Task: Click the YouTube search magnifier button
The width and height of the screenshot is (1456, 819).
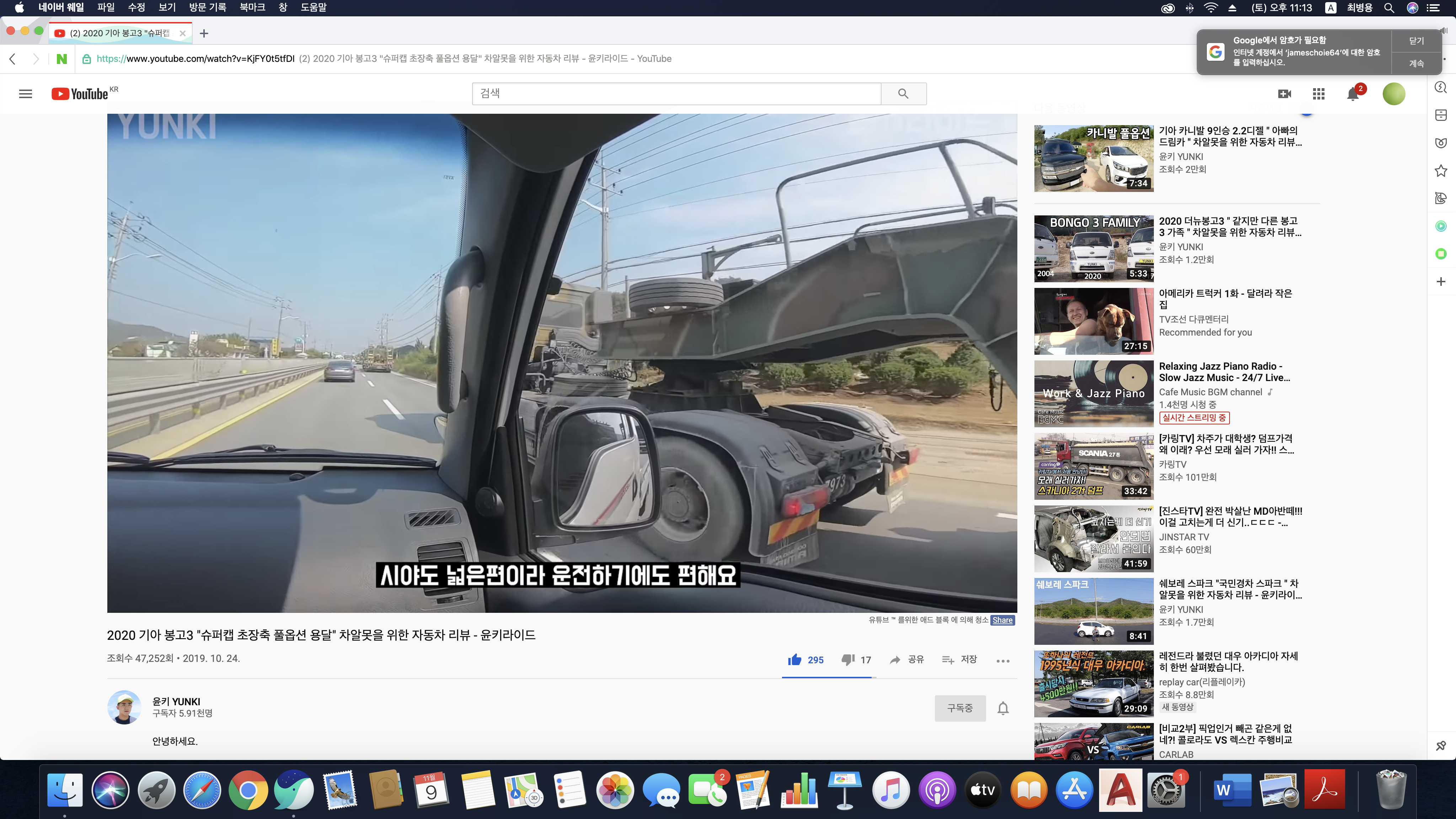Action: pos(903,94)
